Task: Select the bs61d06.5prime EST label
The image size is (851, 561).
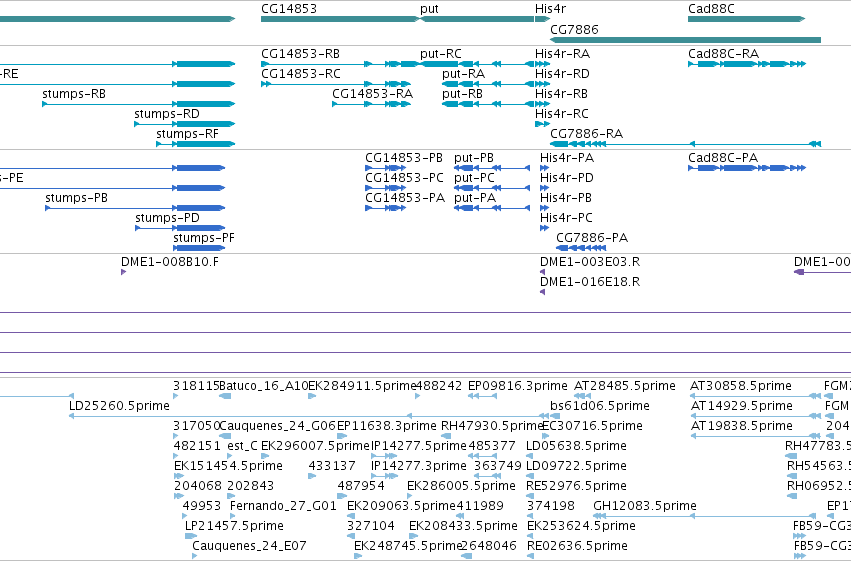Action: click(x=600, y=406)
